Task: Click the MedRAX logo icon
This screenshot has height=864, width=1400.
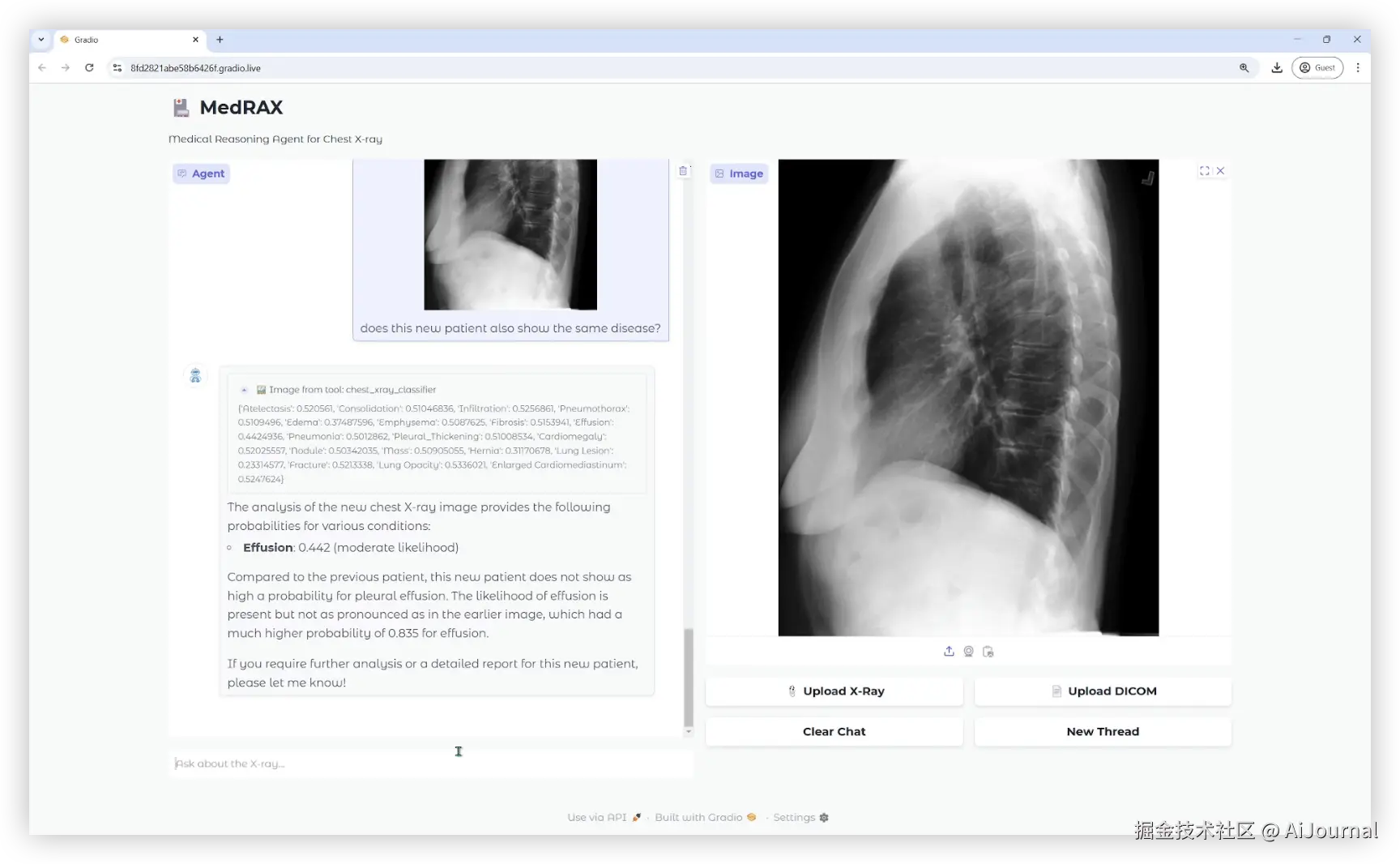Action: pyautogui.click(x=181, y=108)
